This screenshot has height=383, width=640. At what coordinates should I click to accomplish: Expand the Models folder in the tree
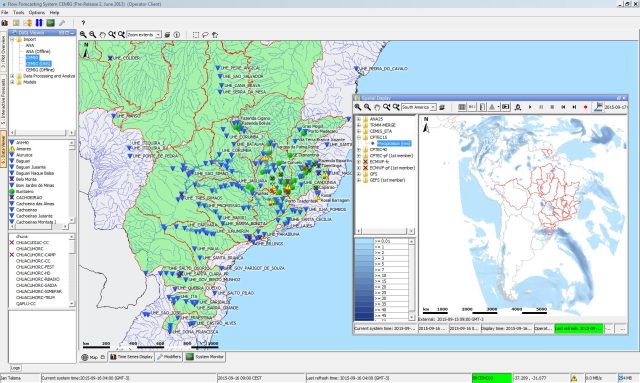point(12,82)
